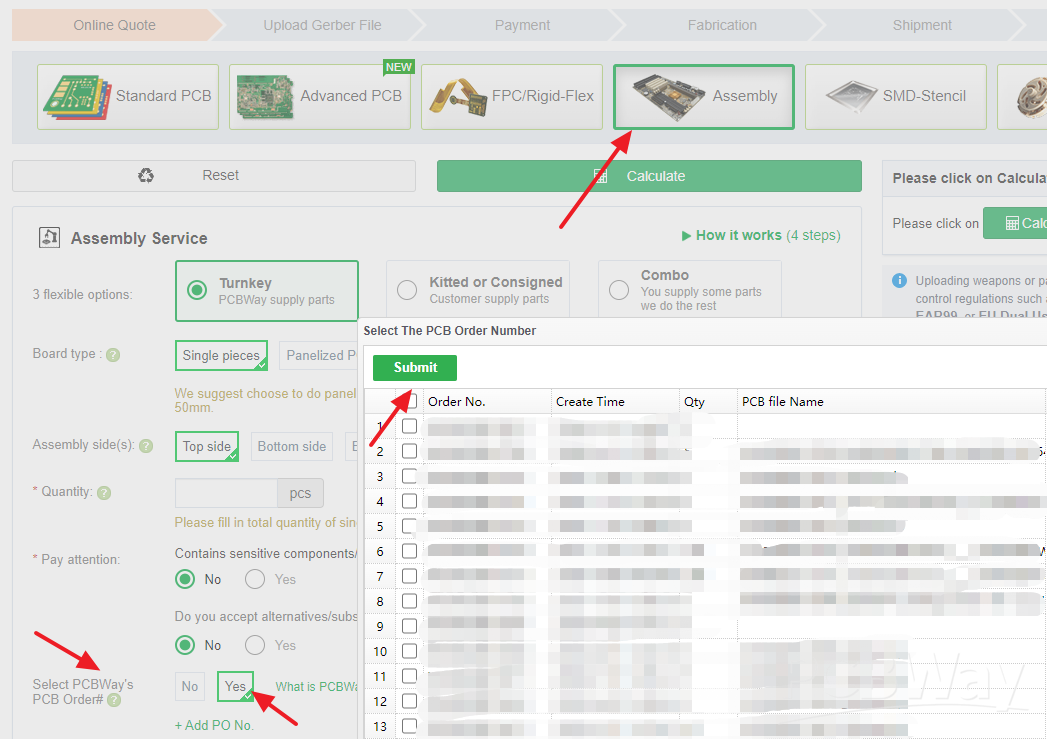1047x739 pixels.
Task: Click the Assembly Service panel icon
Action: point(49,237)
